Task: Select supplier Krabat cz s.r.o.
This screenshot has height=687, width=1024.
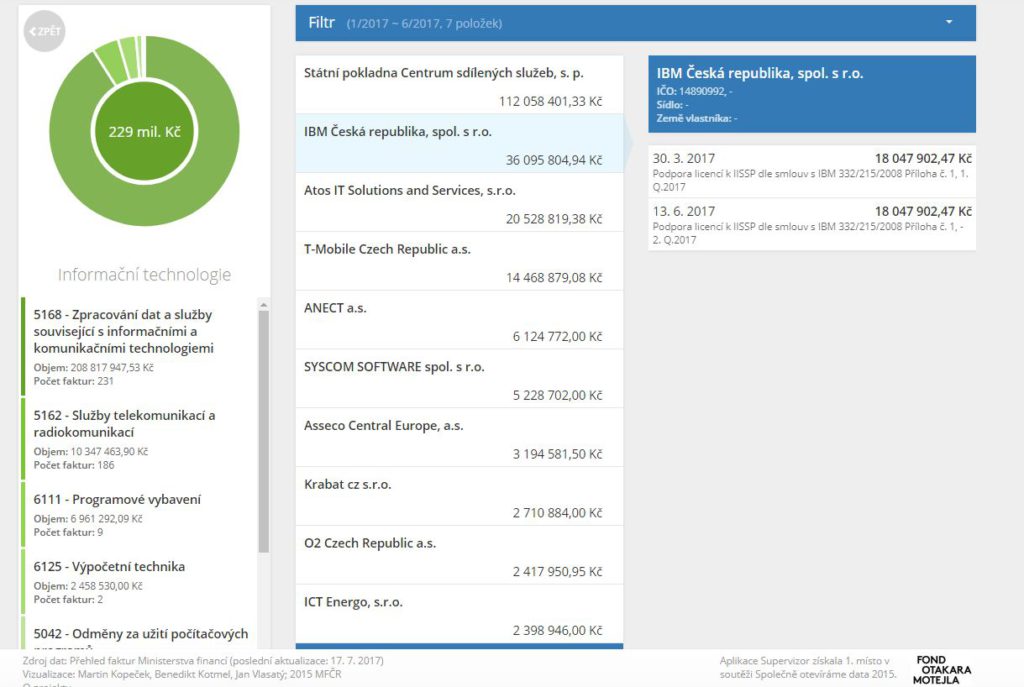Action: (x=459, y=496)
